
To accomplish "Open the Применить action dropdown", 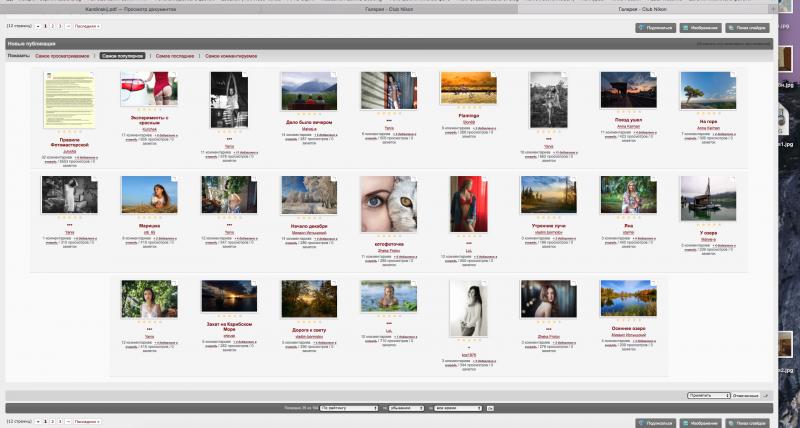I will click(709, 395).
